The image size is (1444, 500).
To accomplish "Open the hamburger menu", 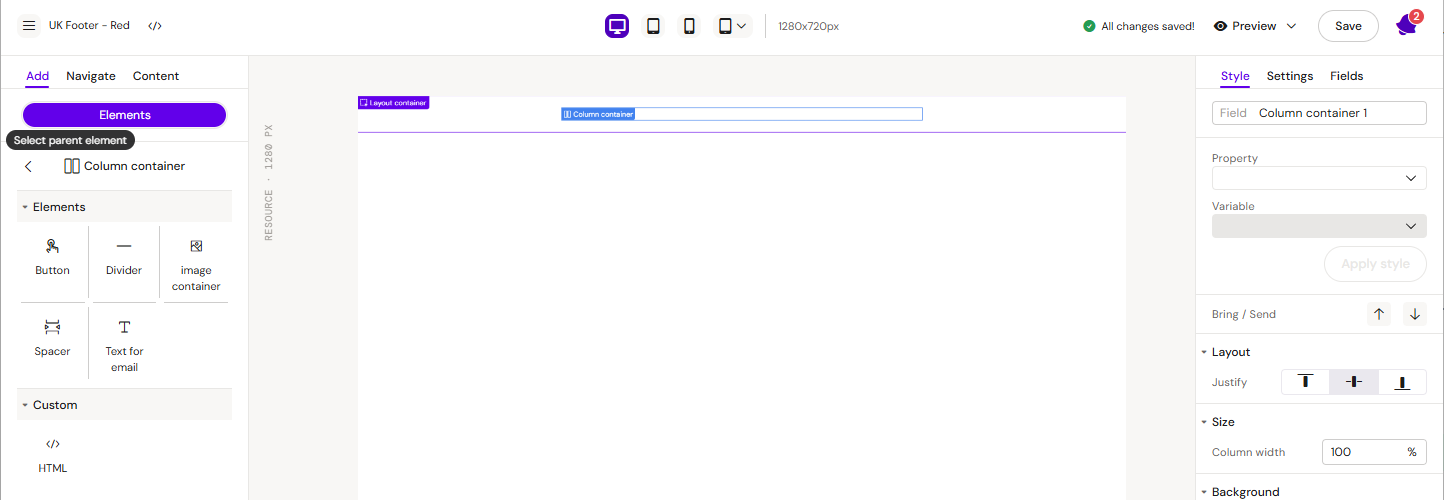I will click(29, 26).
